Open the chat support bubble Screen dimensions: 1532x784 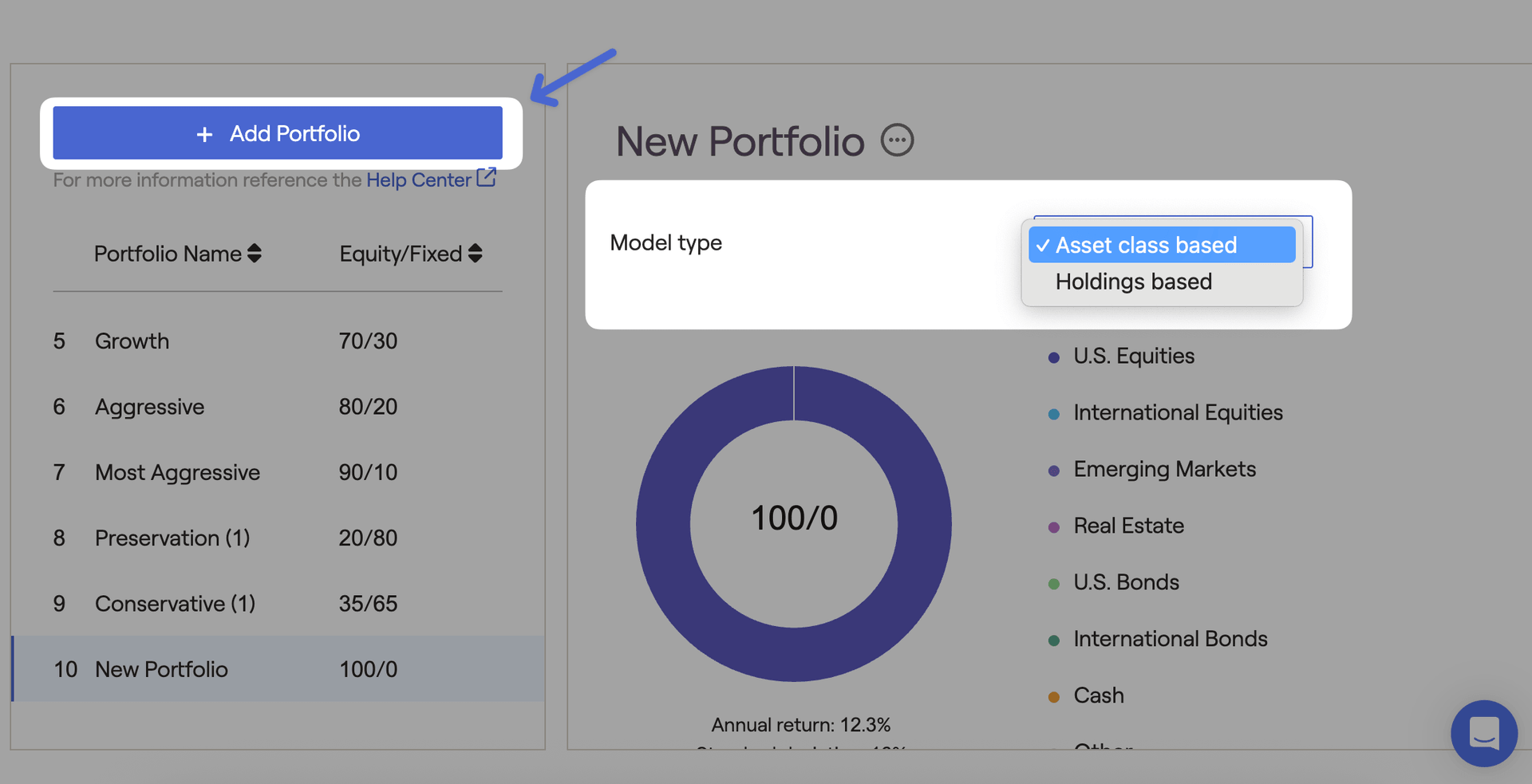point(1483,733)
